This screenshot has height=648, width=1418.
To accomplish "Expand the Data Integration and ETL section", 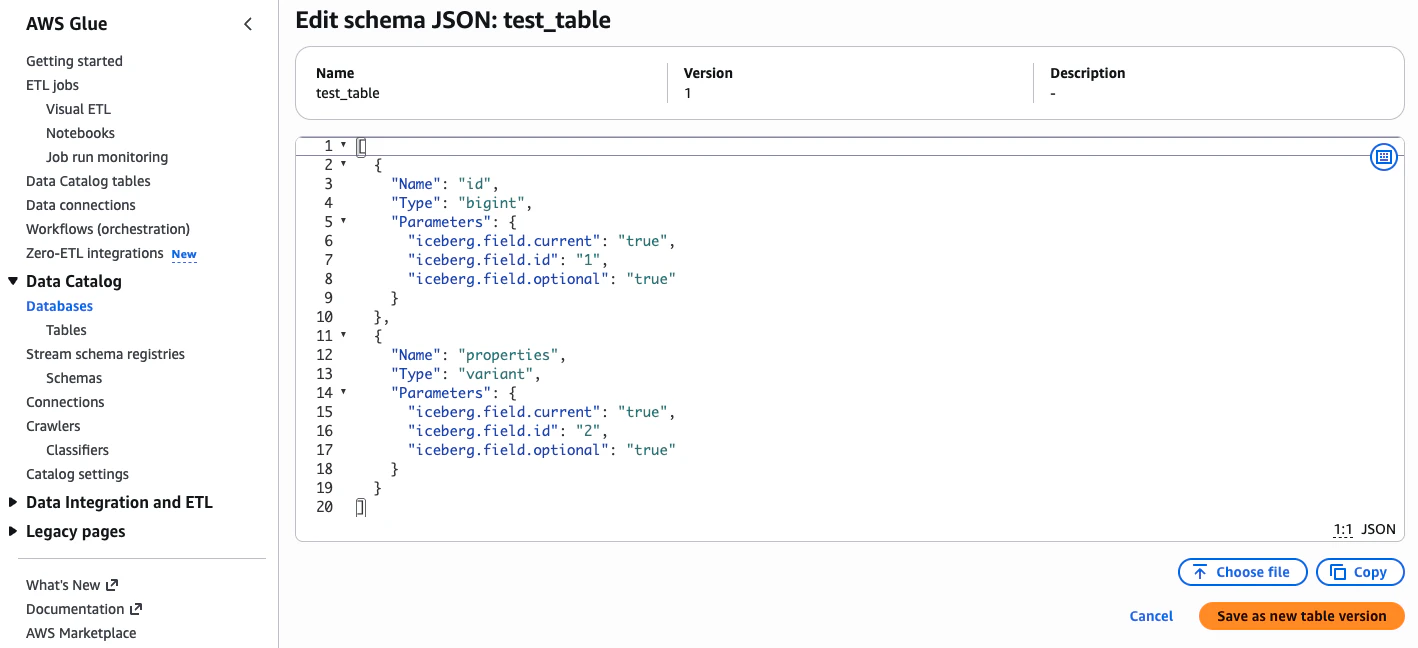I will 13,503.
